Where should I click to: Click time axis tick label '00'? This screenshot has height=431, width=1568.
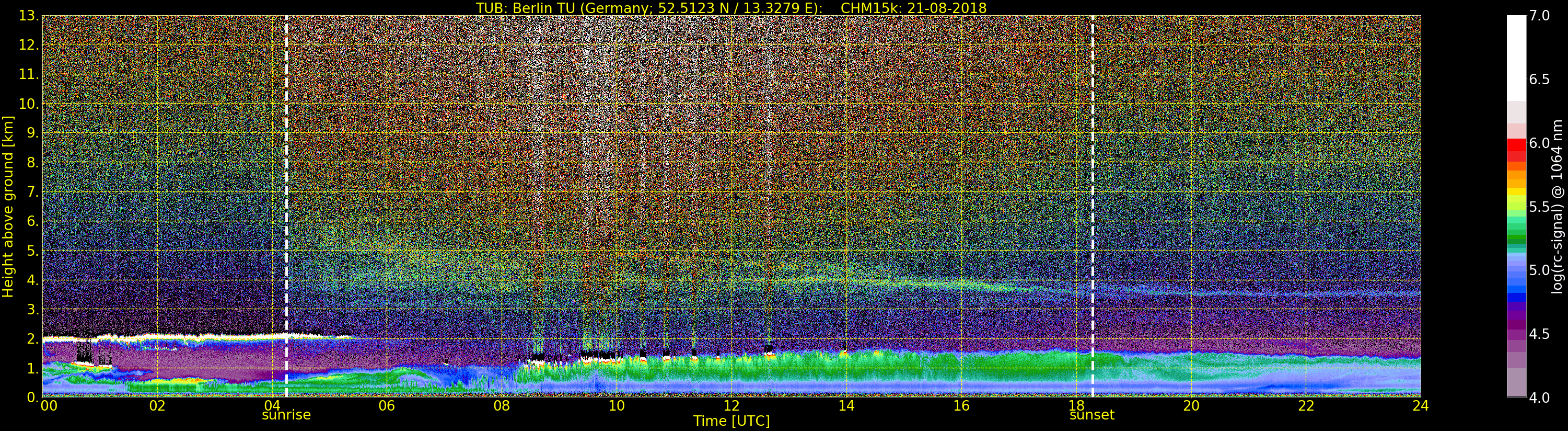(49, 405)
